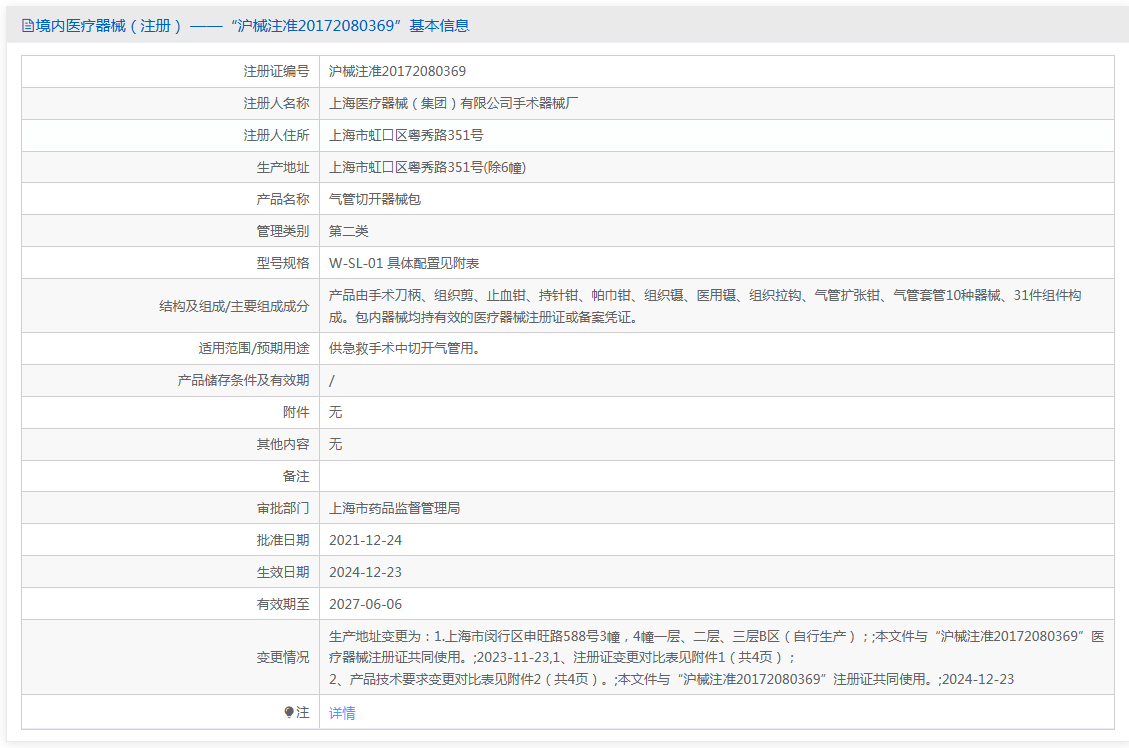Click the 管理类别 label
This screenshot has width=1129, height=748.
tap(283, 231)
